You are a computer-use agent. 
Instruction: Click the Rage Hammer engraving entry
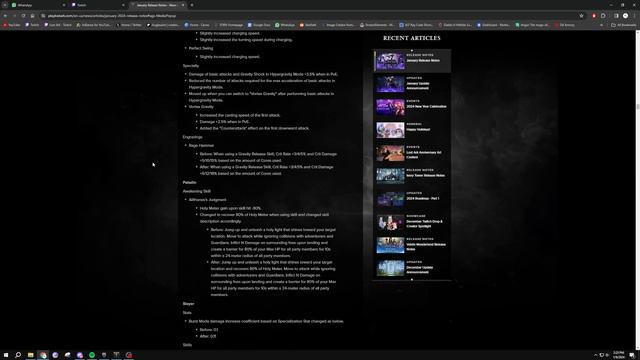click(201, 145)
